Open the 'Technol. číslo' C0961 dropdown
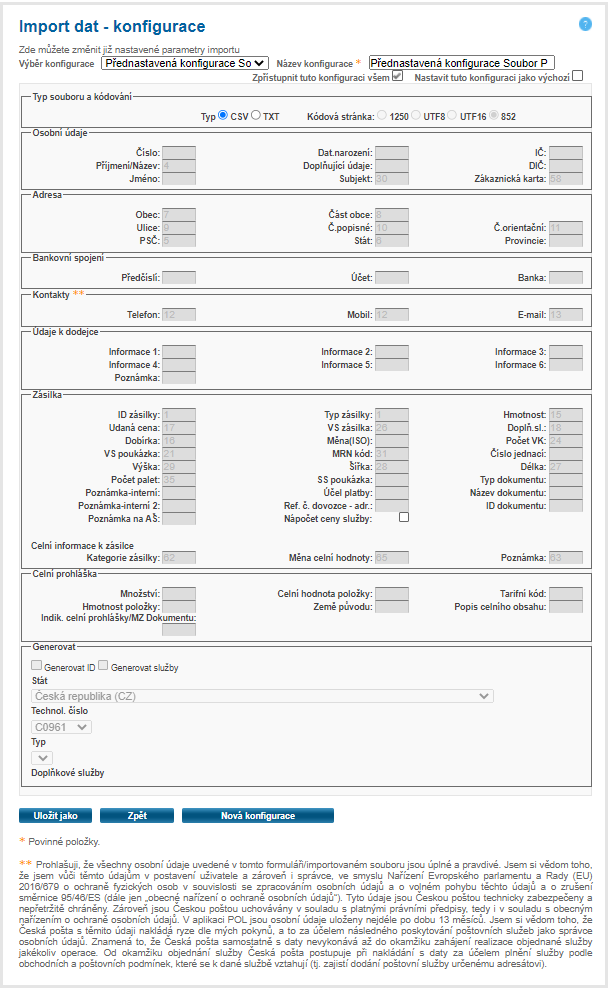Screen dimensions: 611x990 (x=61, y=727)
